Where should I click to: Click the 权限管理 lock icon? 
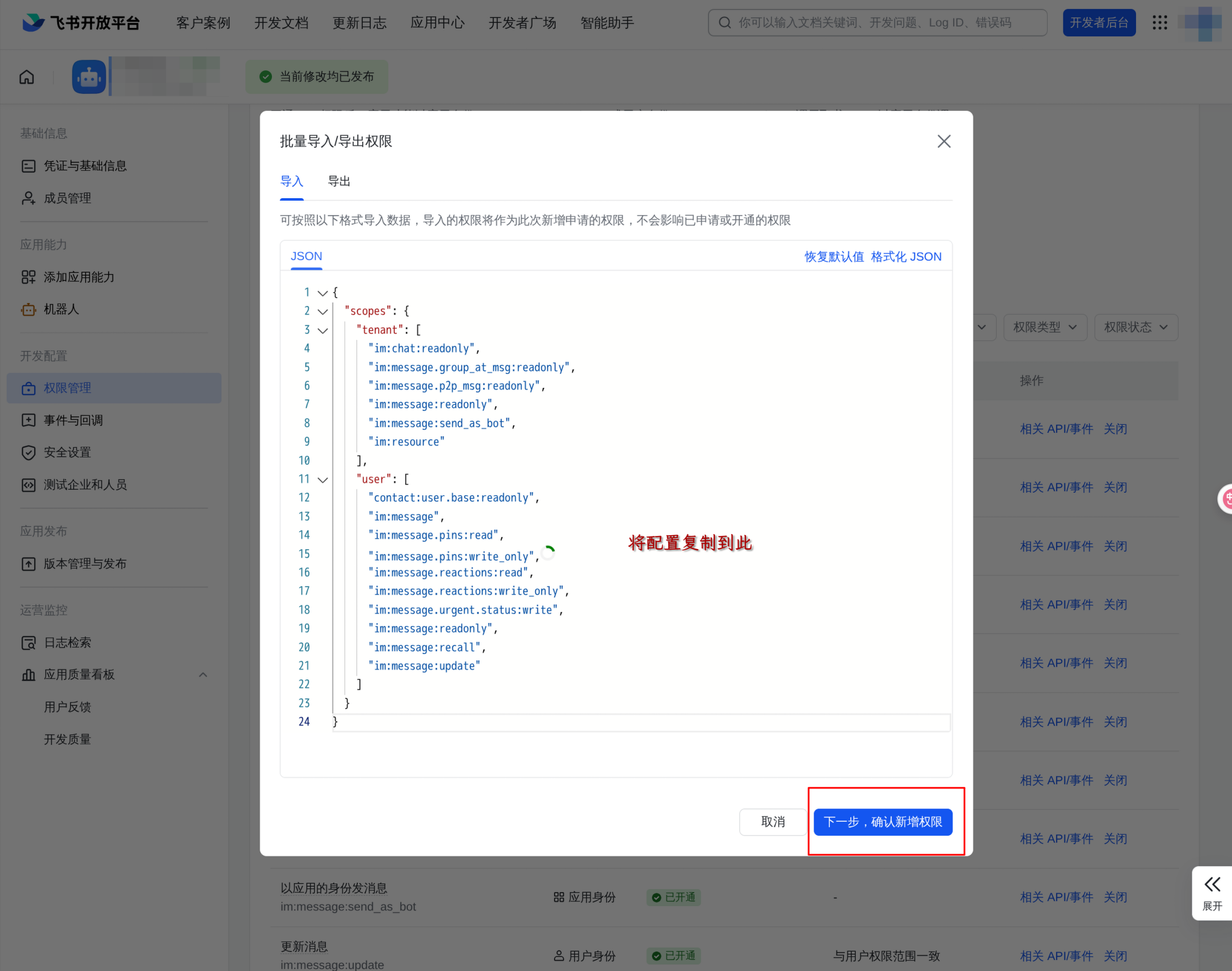pos(28,388)
